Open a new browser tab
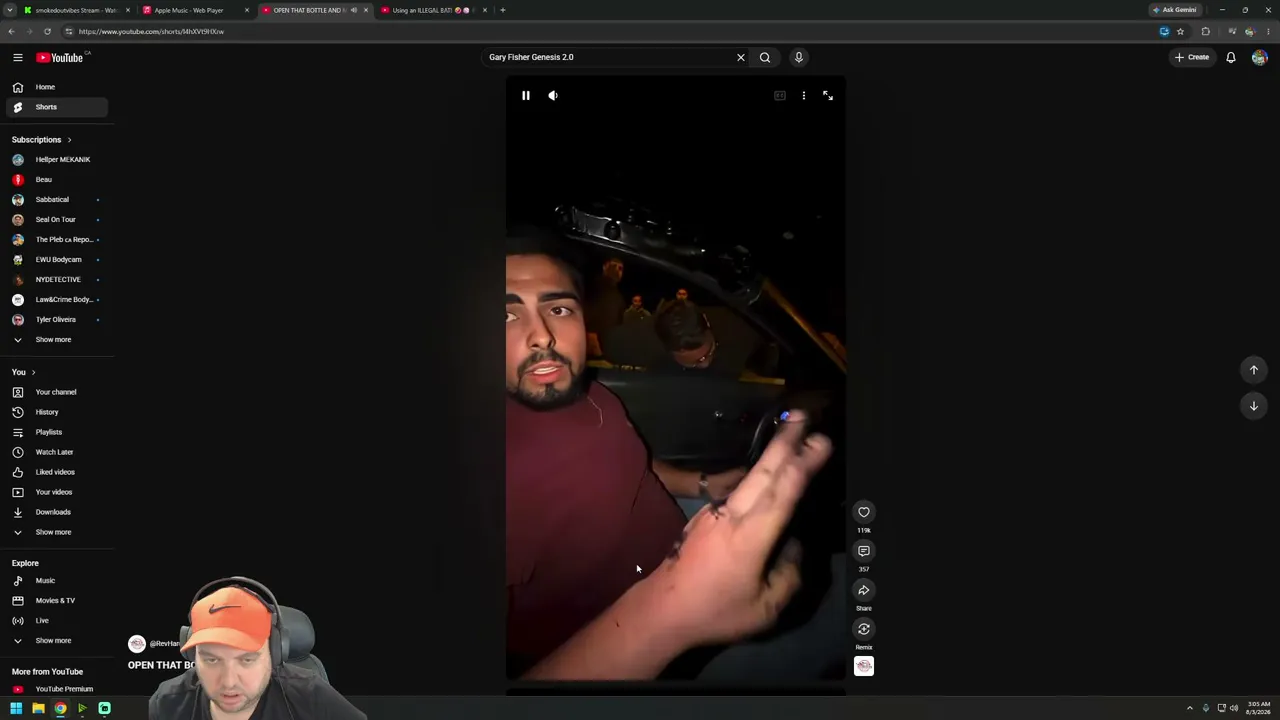The height and width of the screenshot is (720, 1280). point(503,10)
